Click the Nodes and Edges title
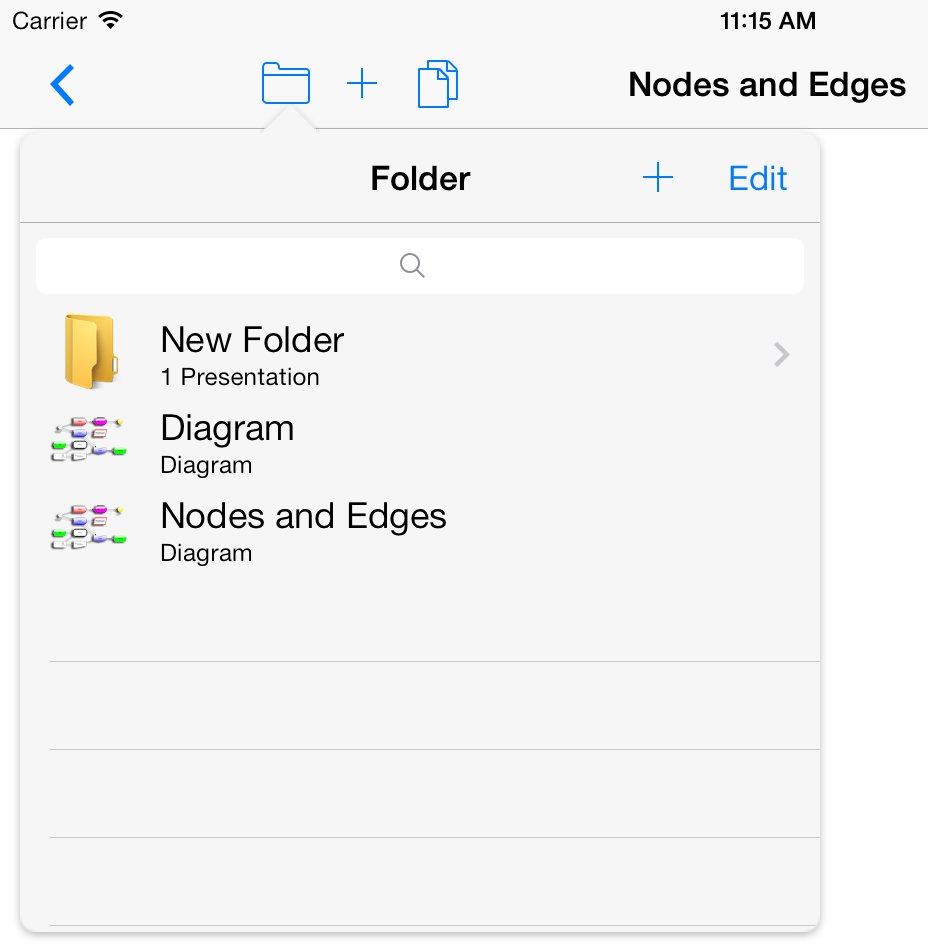This screenshot has height=944, width=928. pos(766,85)
